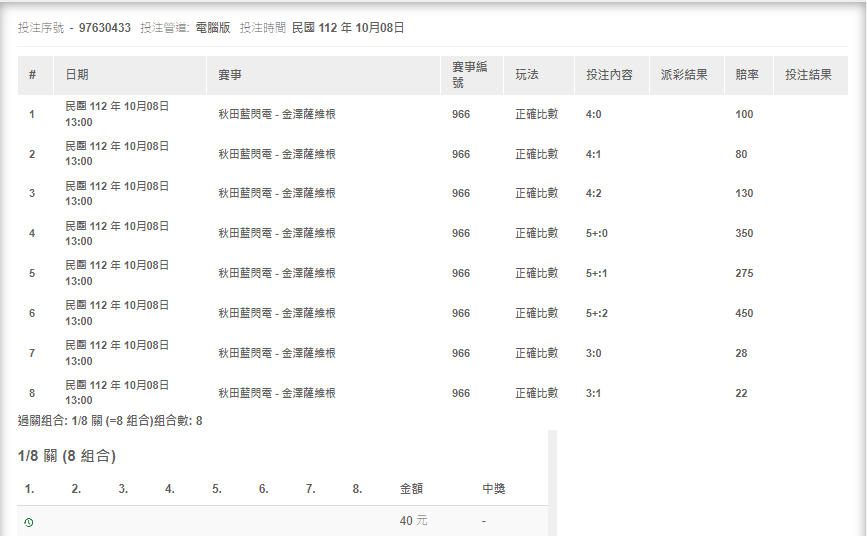Click the 過關組合 summary line
This screenshot has height=536, width=867.
click(110, 421)
